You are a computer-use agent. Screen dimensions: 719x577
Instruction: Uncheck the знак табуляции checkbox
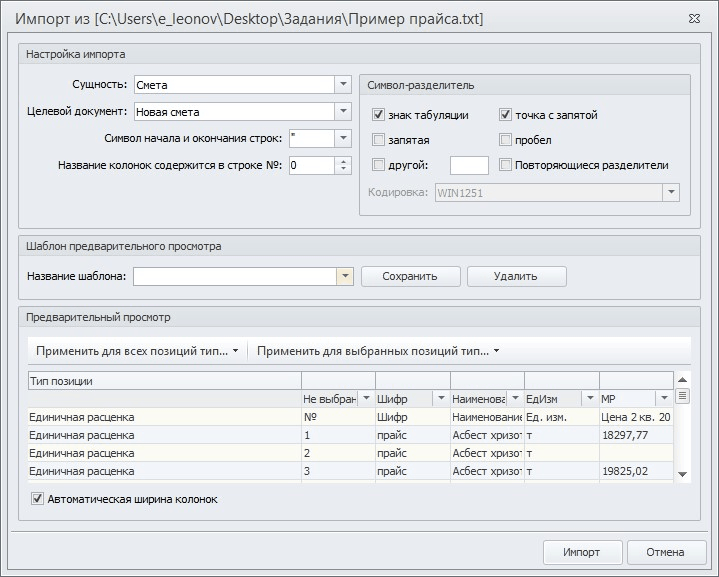pos(379,115)
